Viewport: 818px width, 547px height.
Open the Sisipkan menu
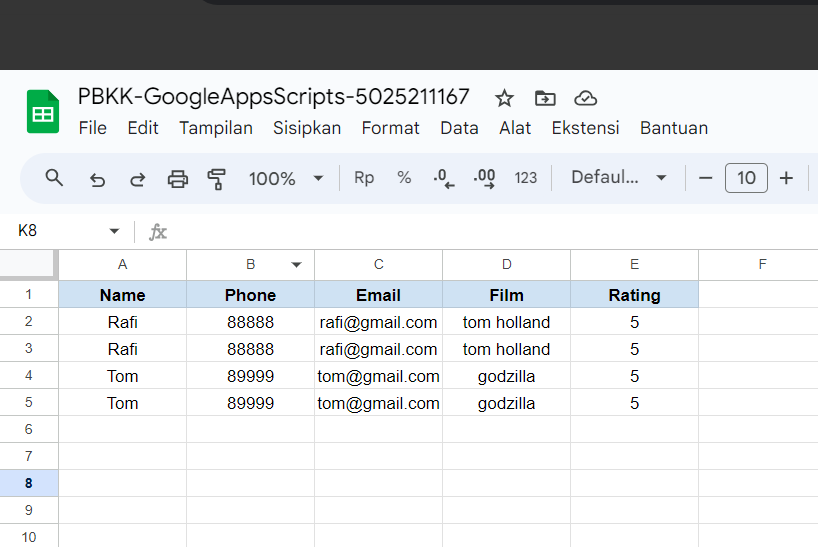307,128
